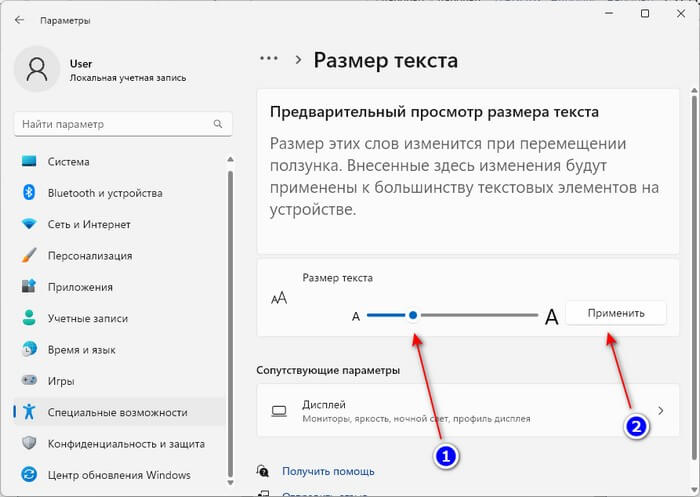Select the Размер текста page heading

385,60
